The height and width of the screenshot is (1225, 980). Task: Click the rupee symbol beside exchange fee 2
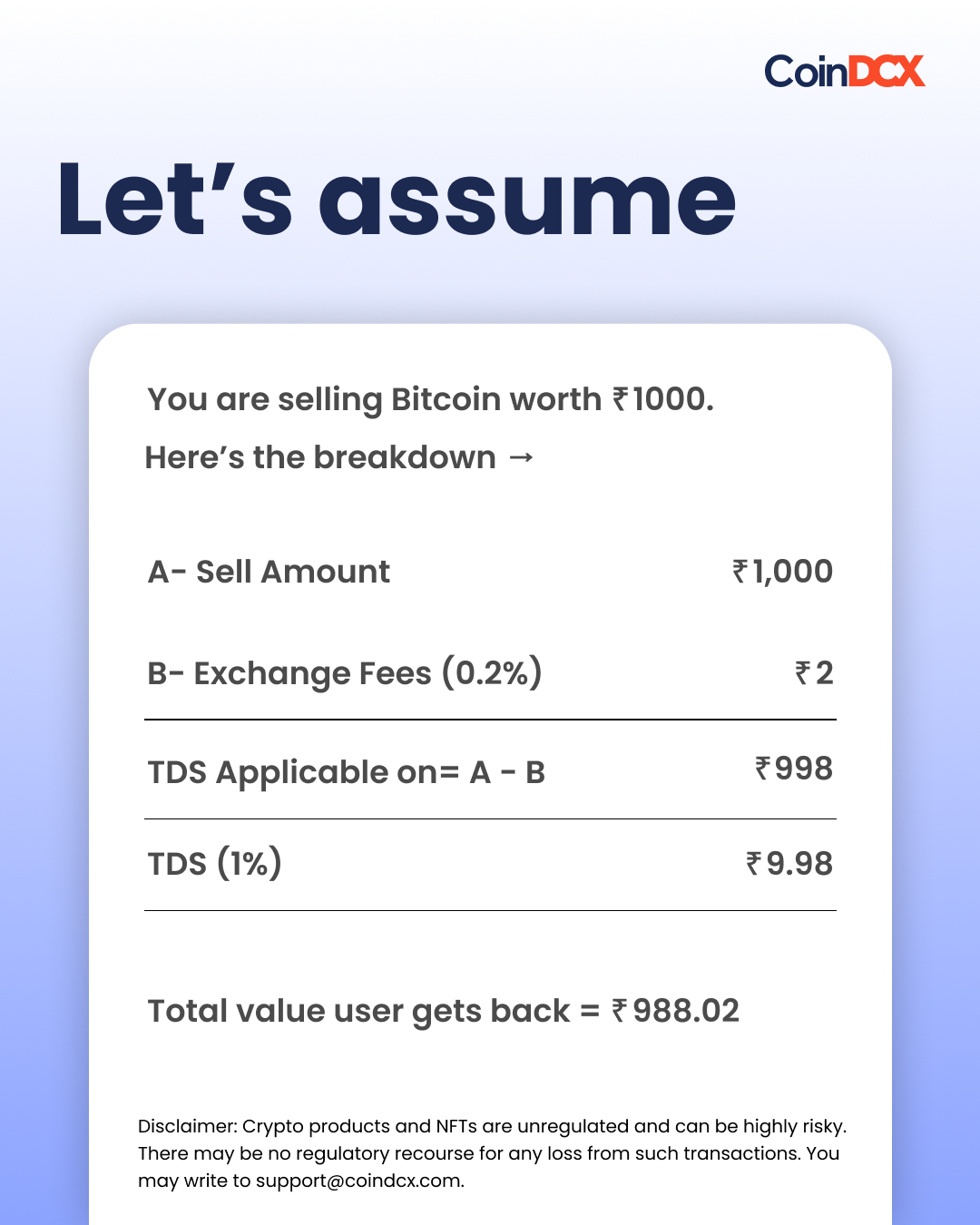[803, 673]
